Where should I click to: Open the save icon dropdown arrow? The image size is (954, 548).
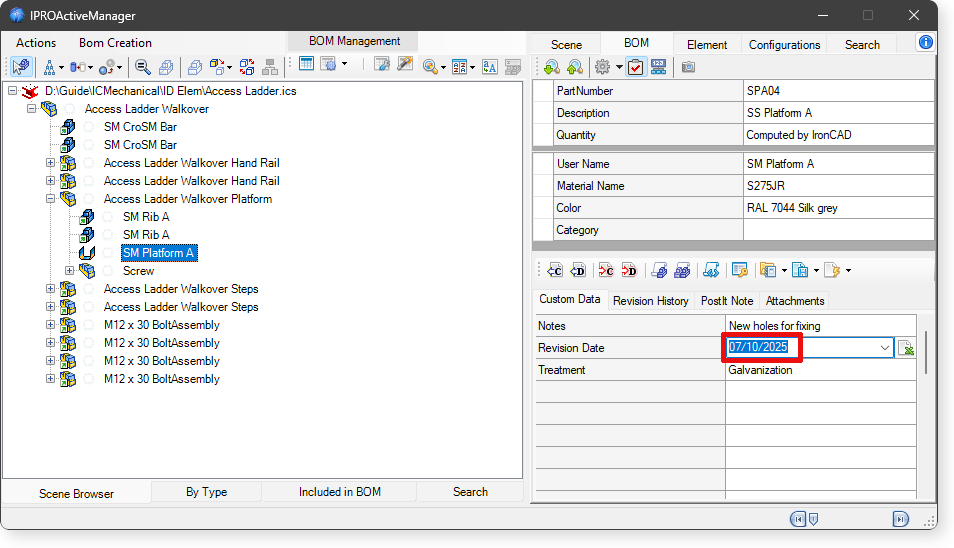tap(816, 271)
